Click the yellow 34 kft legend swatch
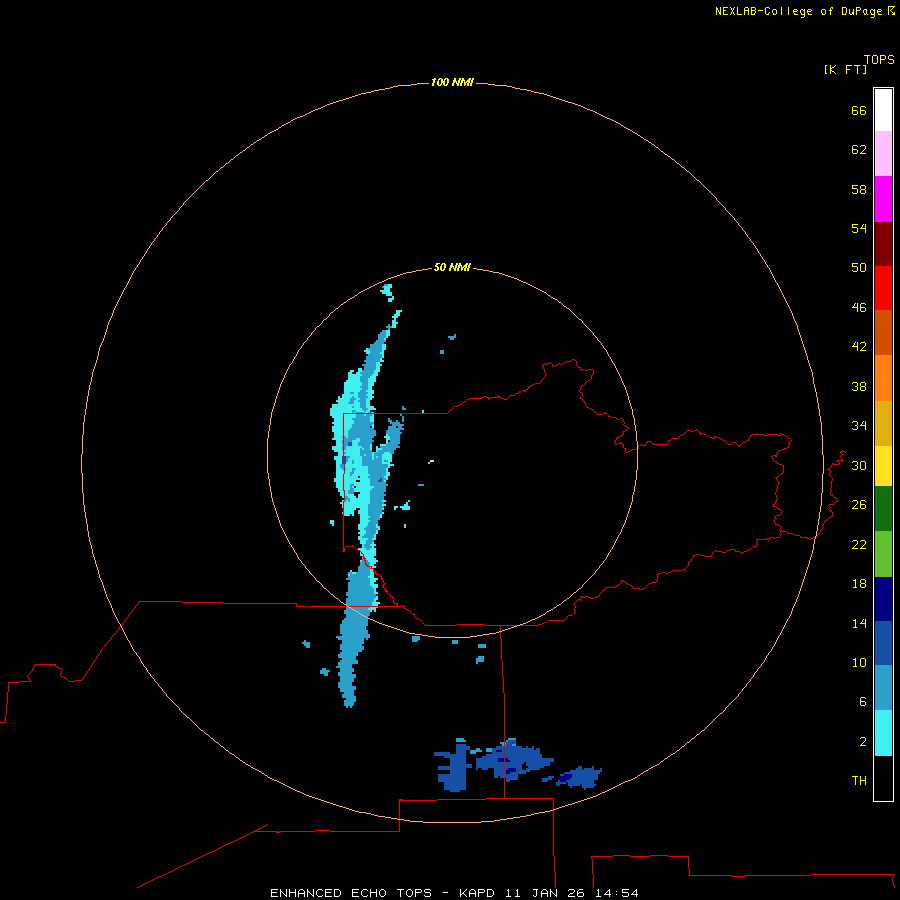Screen dimensions: 900x900 coord(883,466)
